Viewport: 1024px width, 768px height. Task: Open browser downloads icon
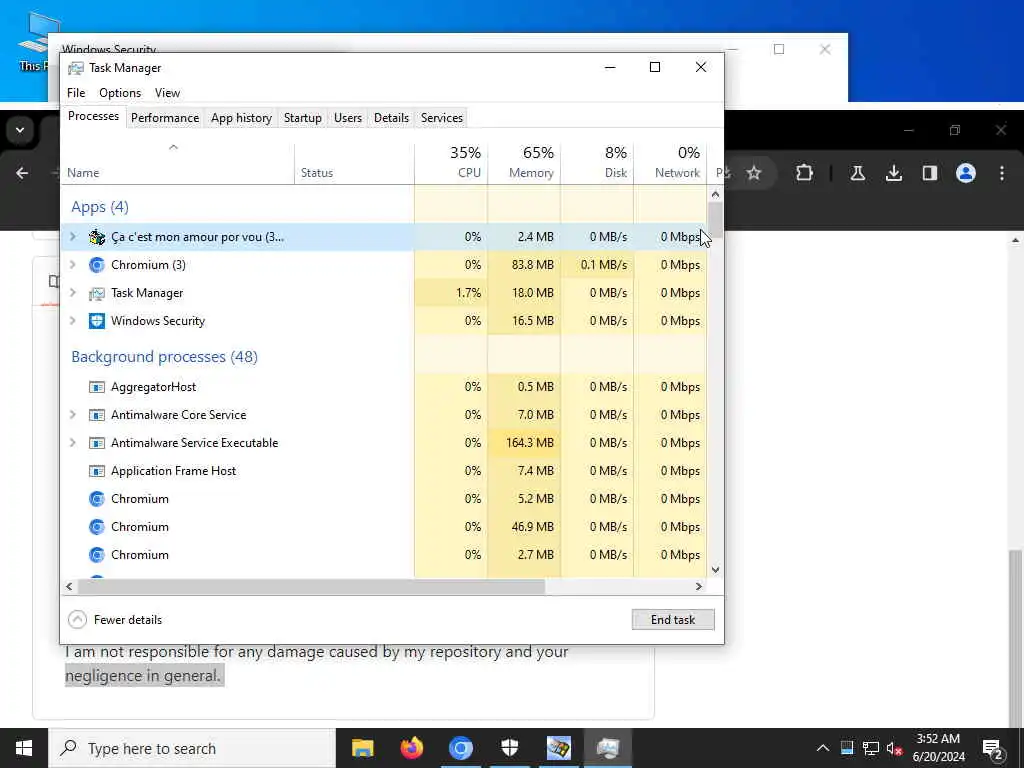[894, 173]
